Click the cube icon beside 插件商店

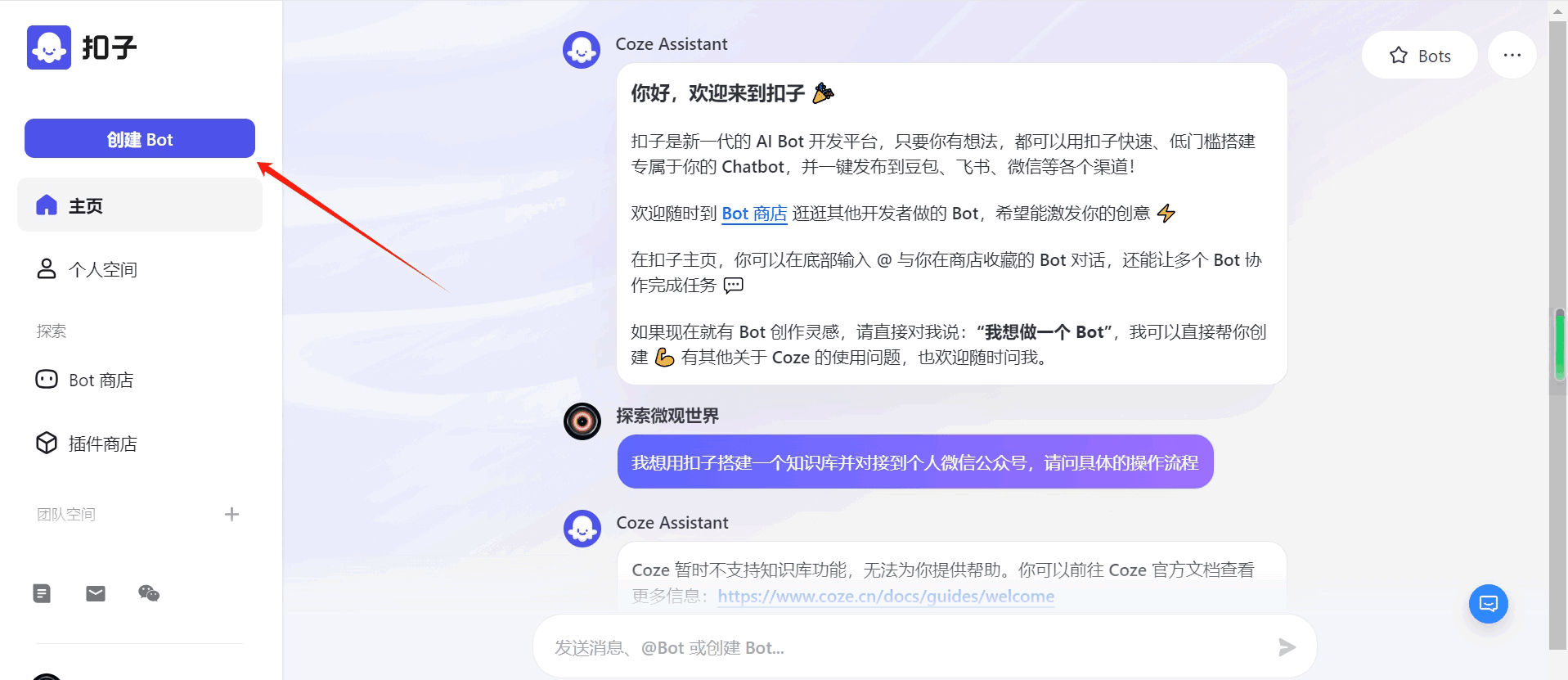(x=47, y=443)
